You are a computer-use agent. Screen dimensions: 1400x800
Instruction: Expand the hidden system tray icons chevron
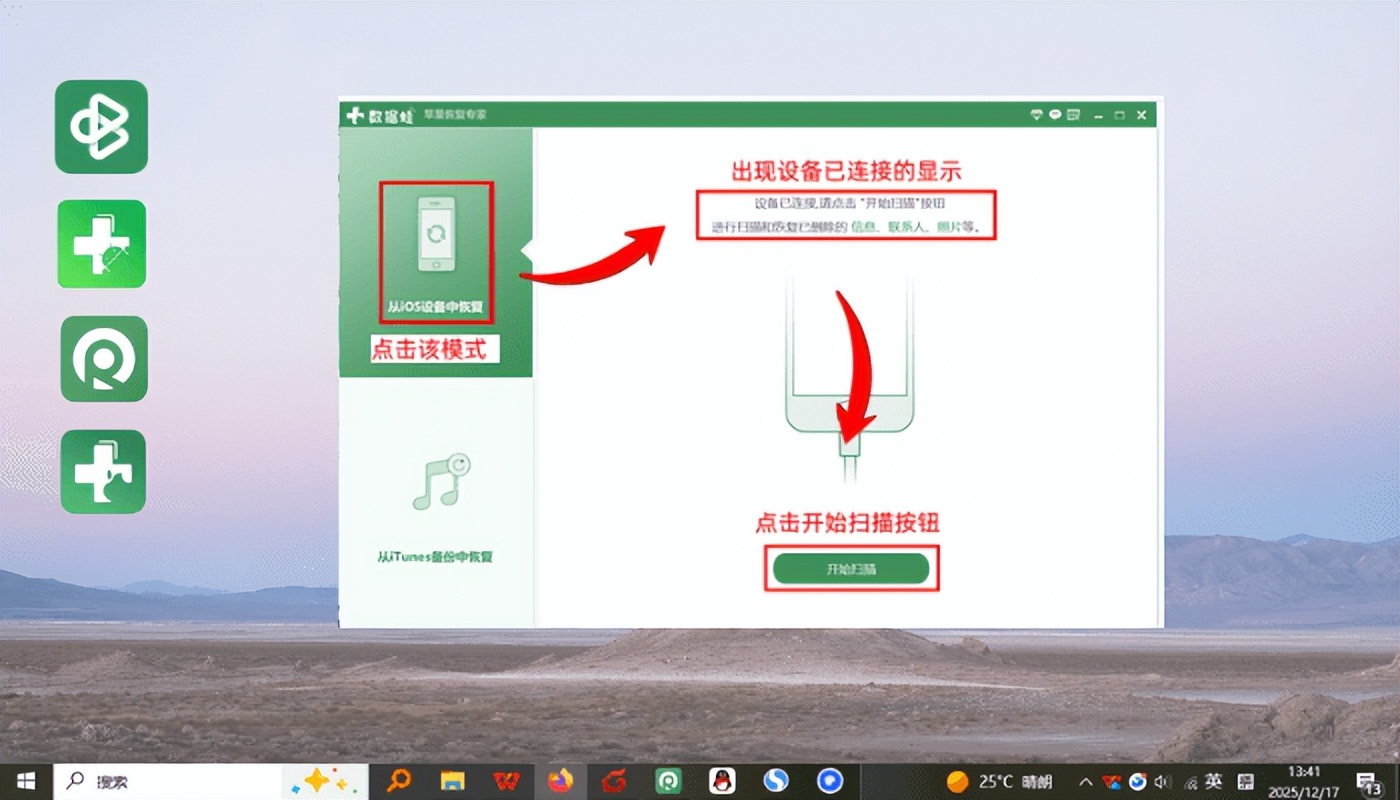click(x=1086, y=781)
